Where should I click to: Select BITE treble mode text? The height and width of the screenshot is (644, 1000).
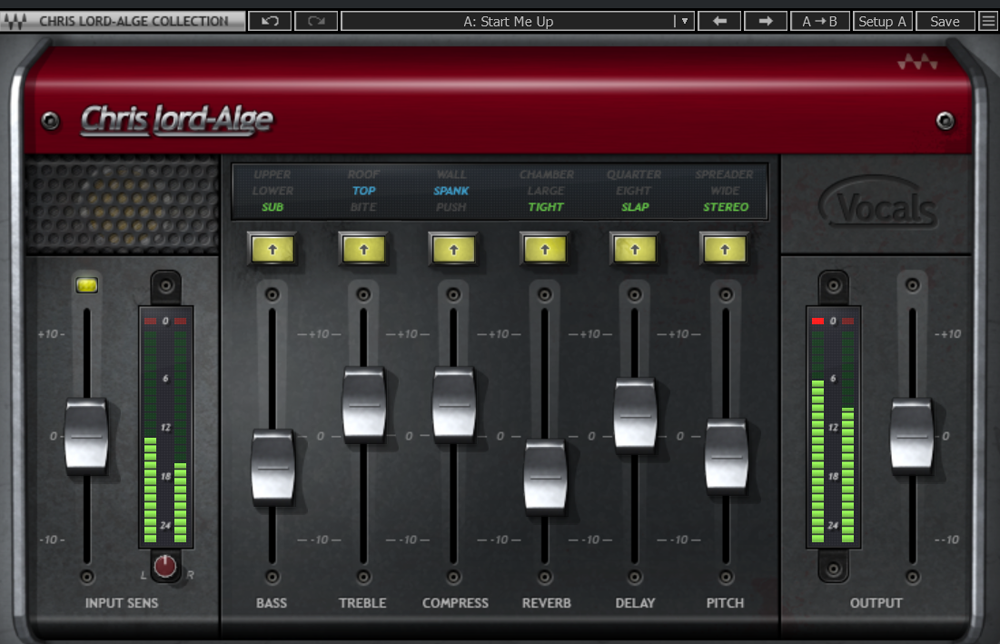[x=364, y=207]
